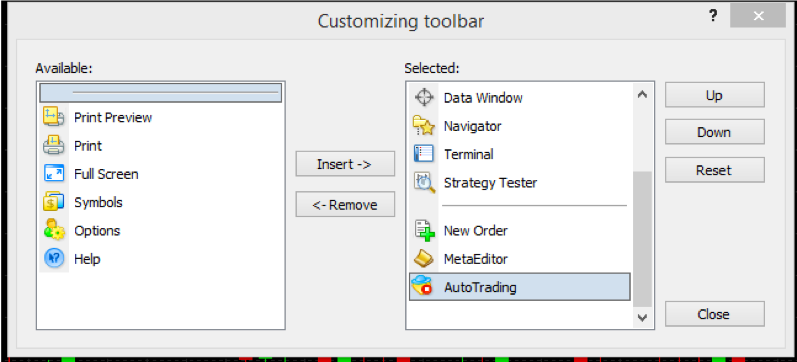Click the Insert -> button
Image resolution: width=797 pixels, height=362 pixels.
(x=345, y=164)
